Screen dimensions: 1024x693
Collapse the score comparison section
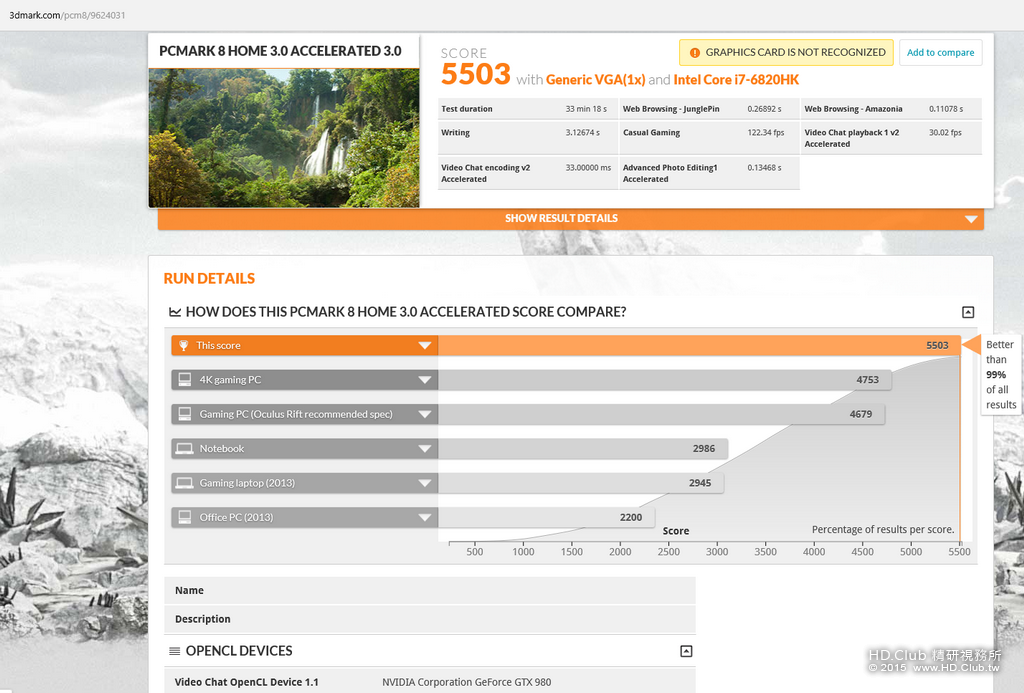(x=968, y=312)
